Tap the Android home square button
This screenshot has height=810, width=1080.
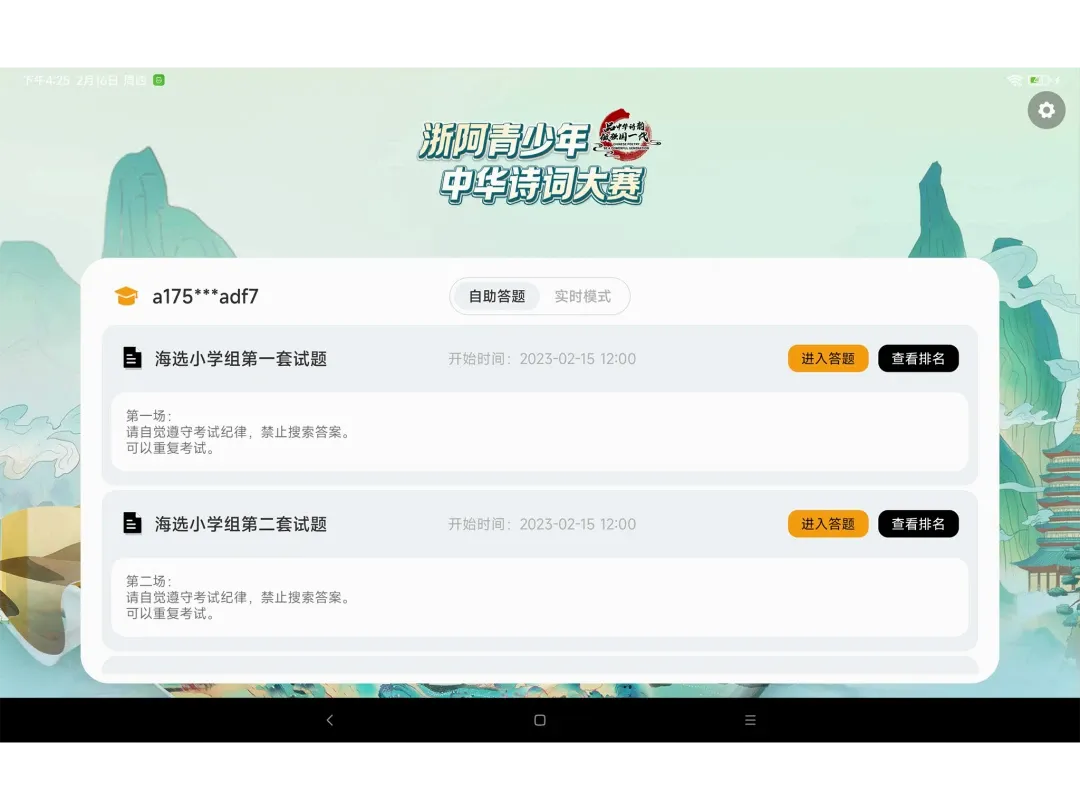point(540,720)
